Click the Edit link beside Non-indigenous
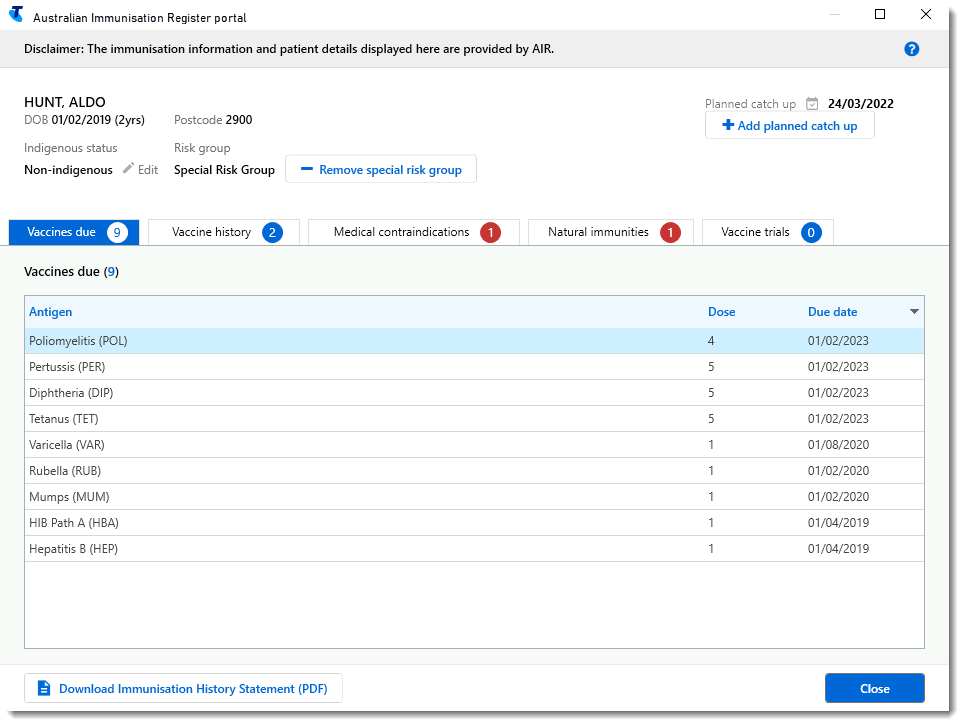This screenshot has height=726, width=964. pos(148,170)
